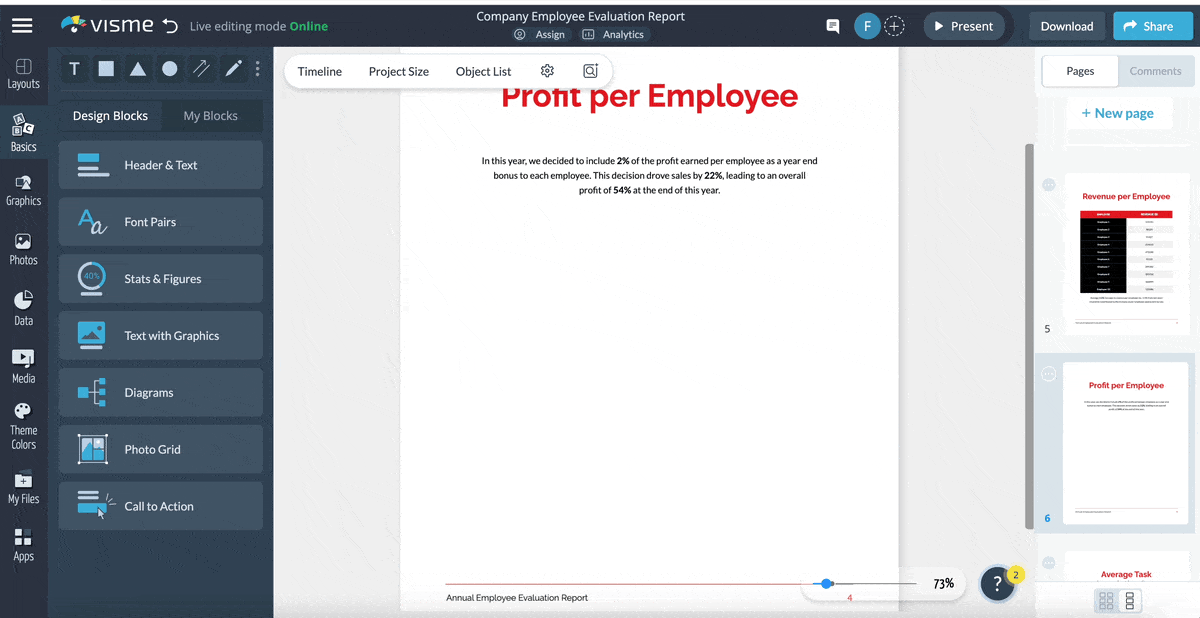Start presenting with the Present button

963,26
